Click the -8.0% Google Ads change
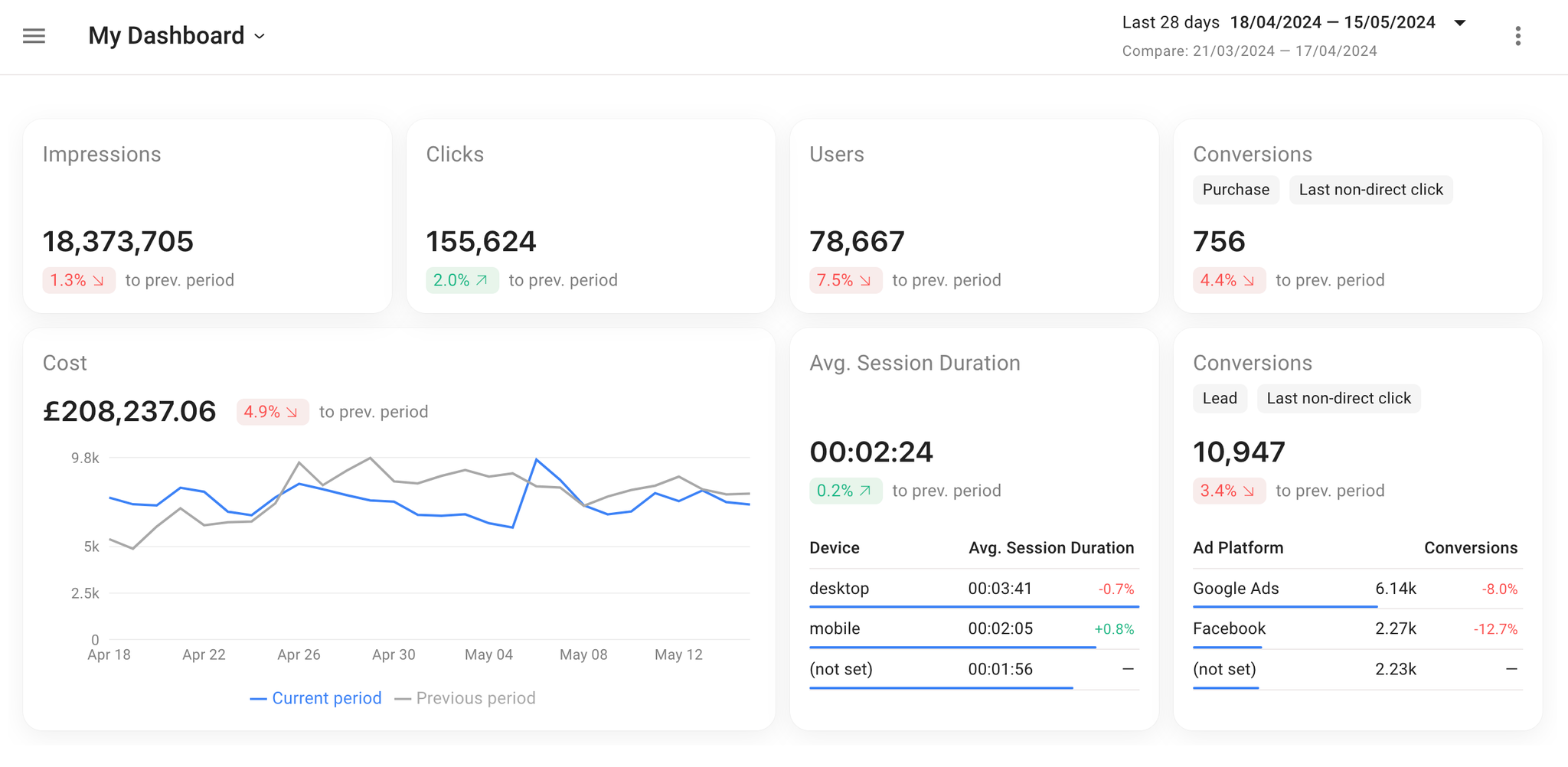 (x=1500, y=589)
